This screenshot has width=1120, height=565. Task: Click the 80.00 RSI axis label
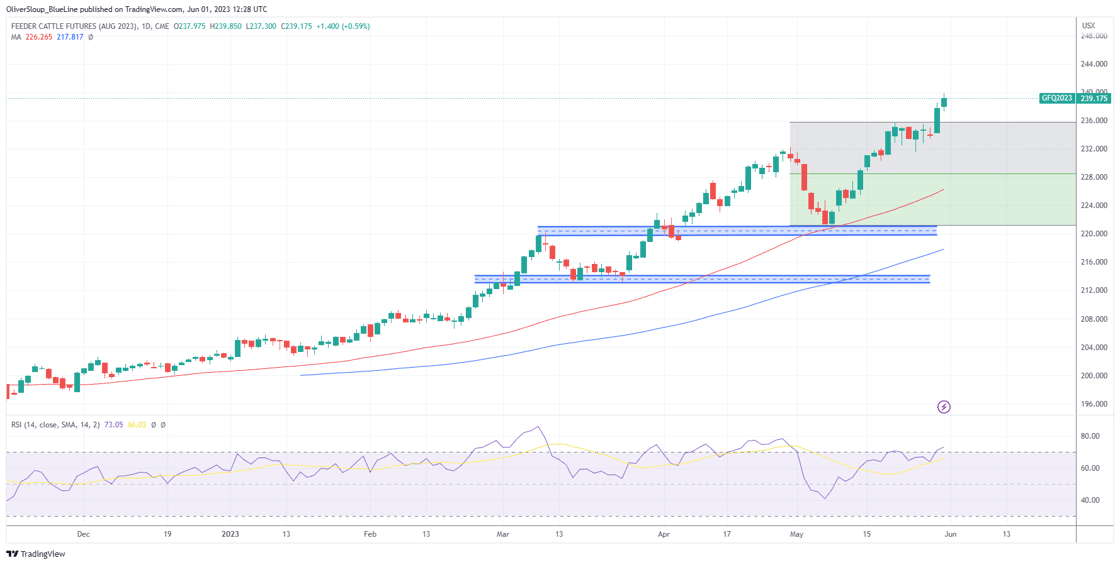click(1088, 436)
